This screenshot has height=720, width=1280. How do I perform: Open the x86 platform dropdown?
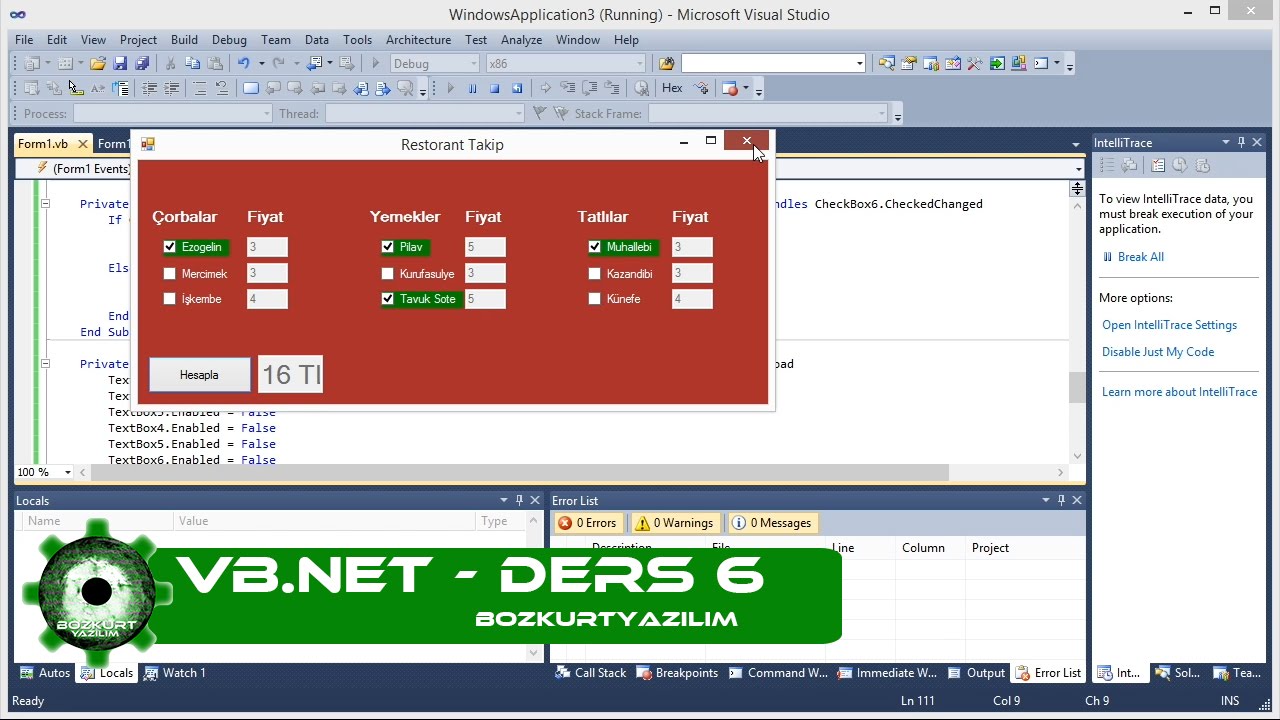[640, 63]
